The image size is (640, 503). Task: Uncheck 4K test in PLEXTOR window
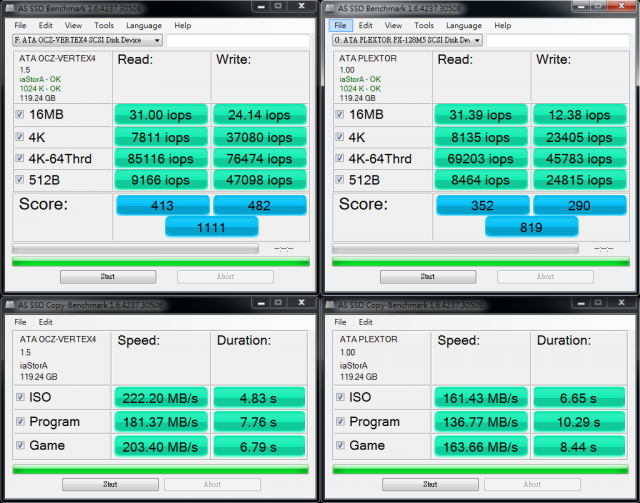pos(340,137)
